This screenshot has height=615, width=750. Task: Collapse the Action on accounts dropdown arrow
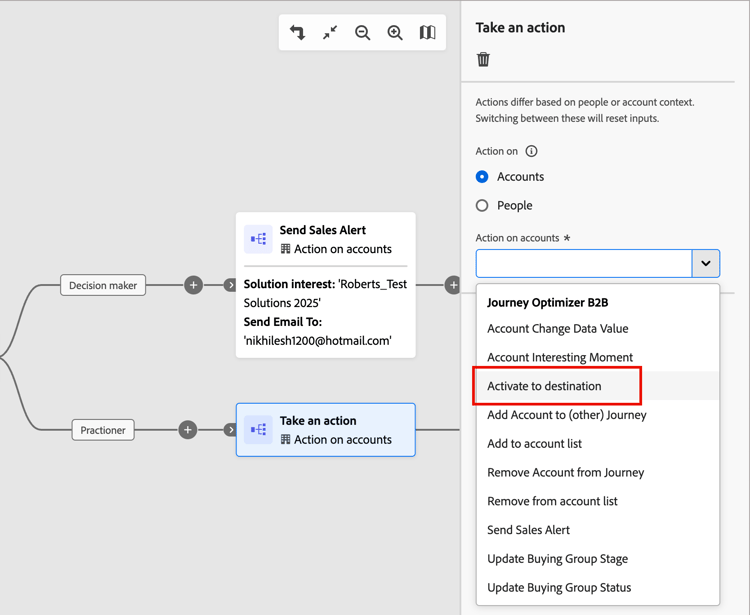tap(705, 264)
